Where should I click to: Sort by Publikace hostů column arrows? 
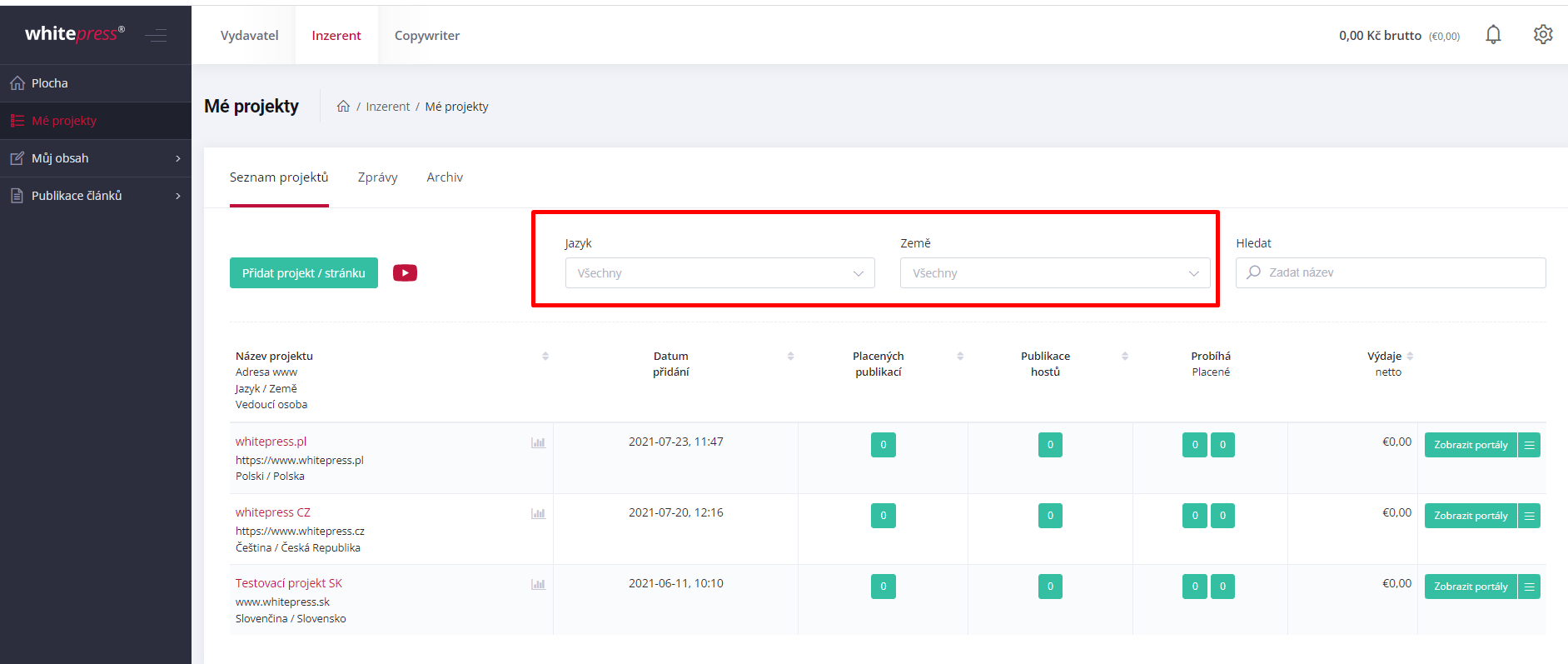[1125, 356]
